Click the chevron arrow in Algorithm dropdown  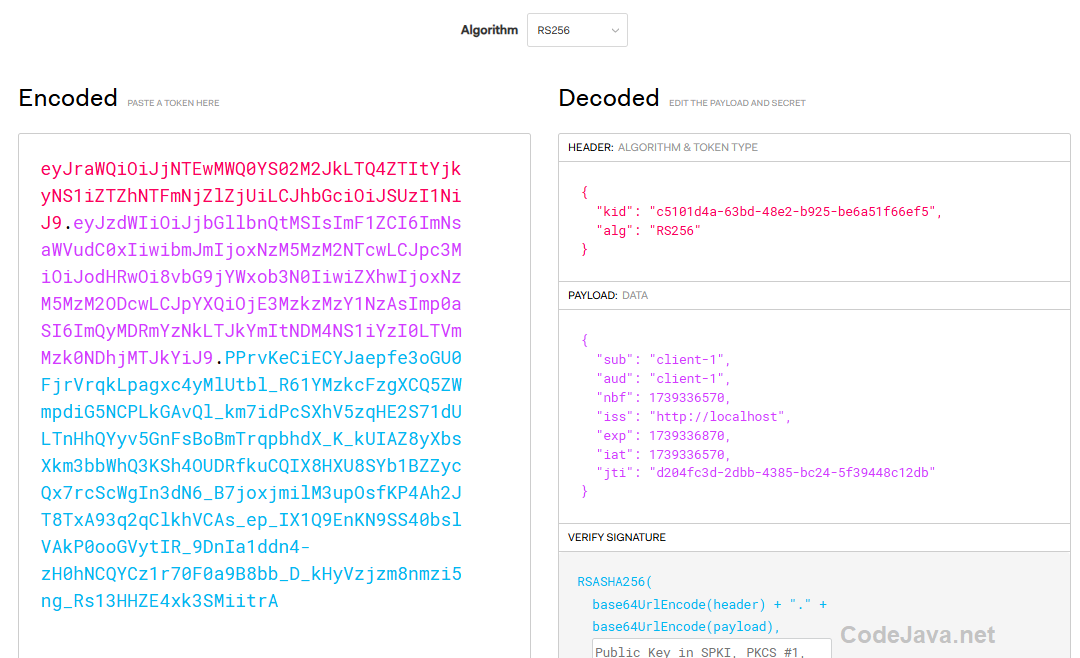pyautogui.click(x=615, y=30)
